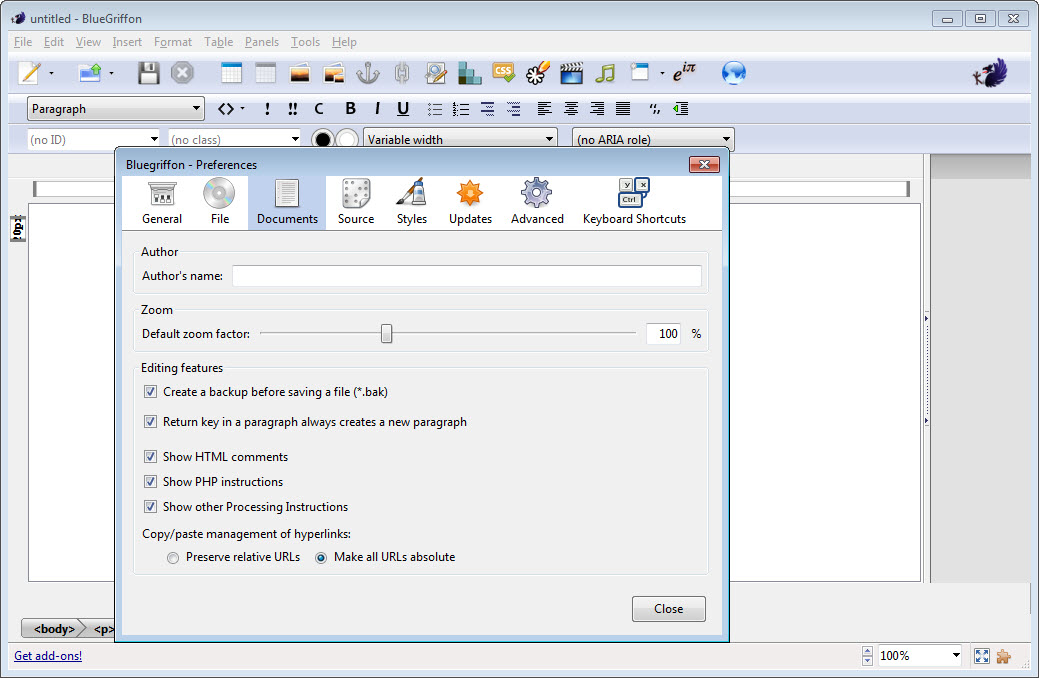Click the globe browser preview icon
Screen dimensions: 1039x678
(x=734, y=73)
